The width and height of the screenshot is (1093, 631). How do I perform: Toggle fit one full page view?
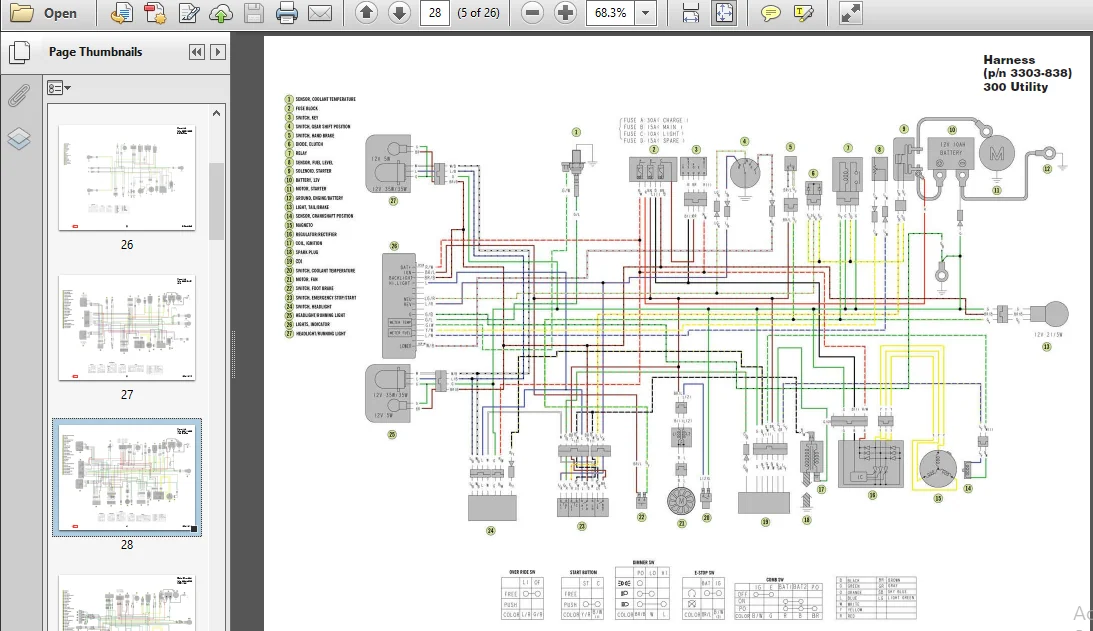pyautogui.click(x=724, y=13)
